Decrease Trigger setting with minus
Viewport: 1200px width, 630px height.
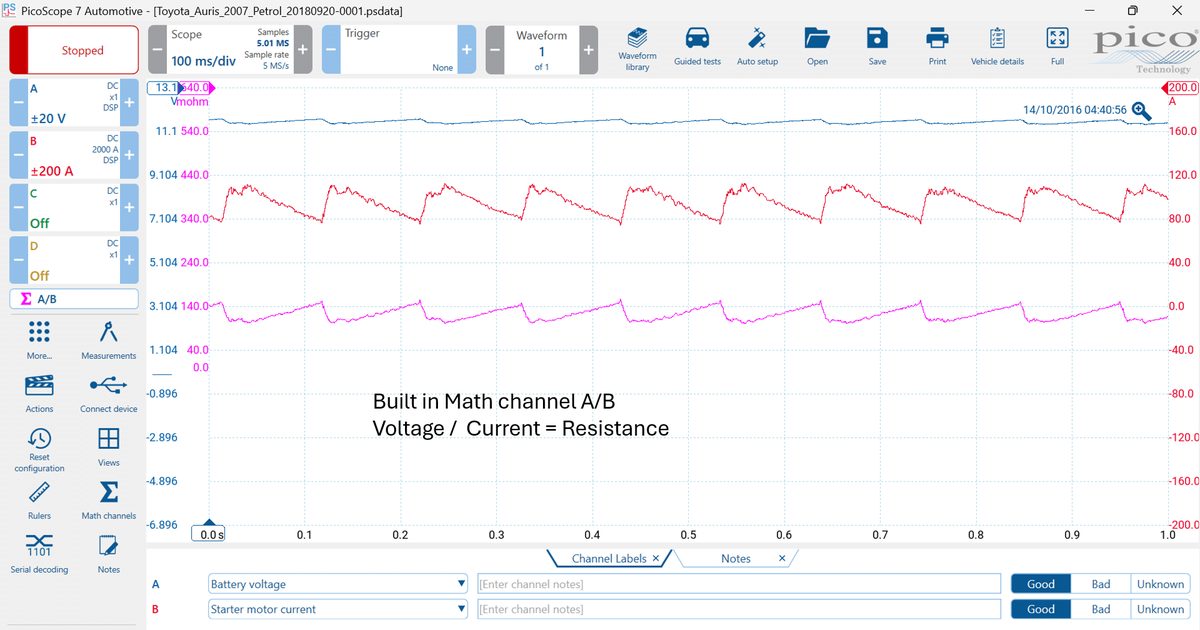coord(331,50)
